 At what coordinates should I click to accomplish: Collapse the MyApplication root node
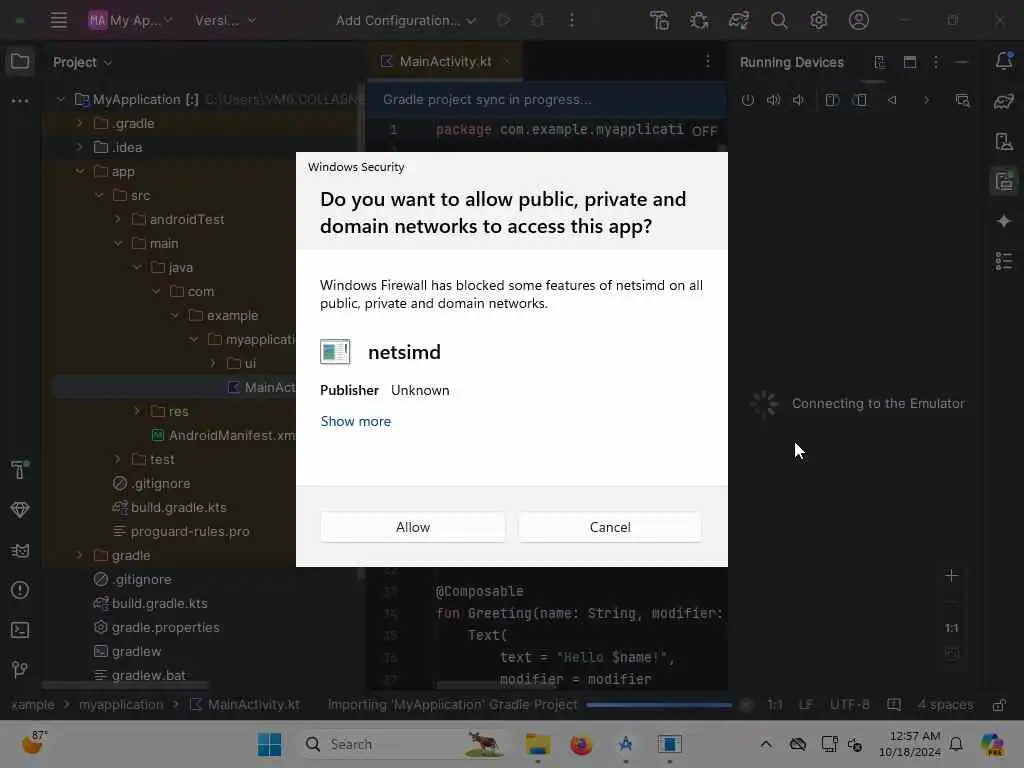coord(61,99)
